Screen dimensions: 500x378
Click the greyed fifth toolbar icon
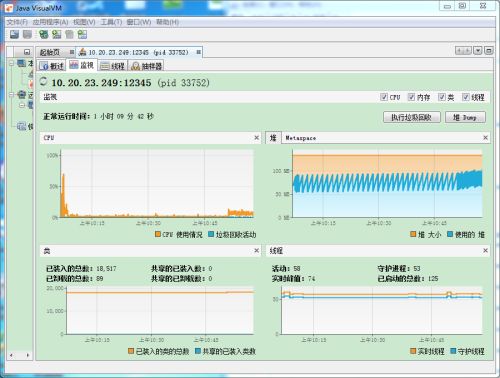(69, 34)
